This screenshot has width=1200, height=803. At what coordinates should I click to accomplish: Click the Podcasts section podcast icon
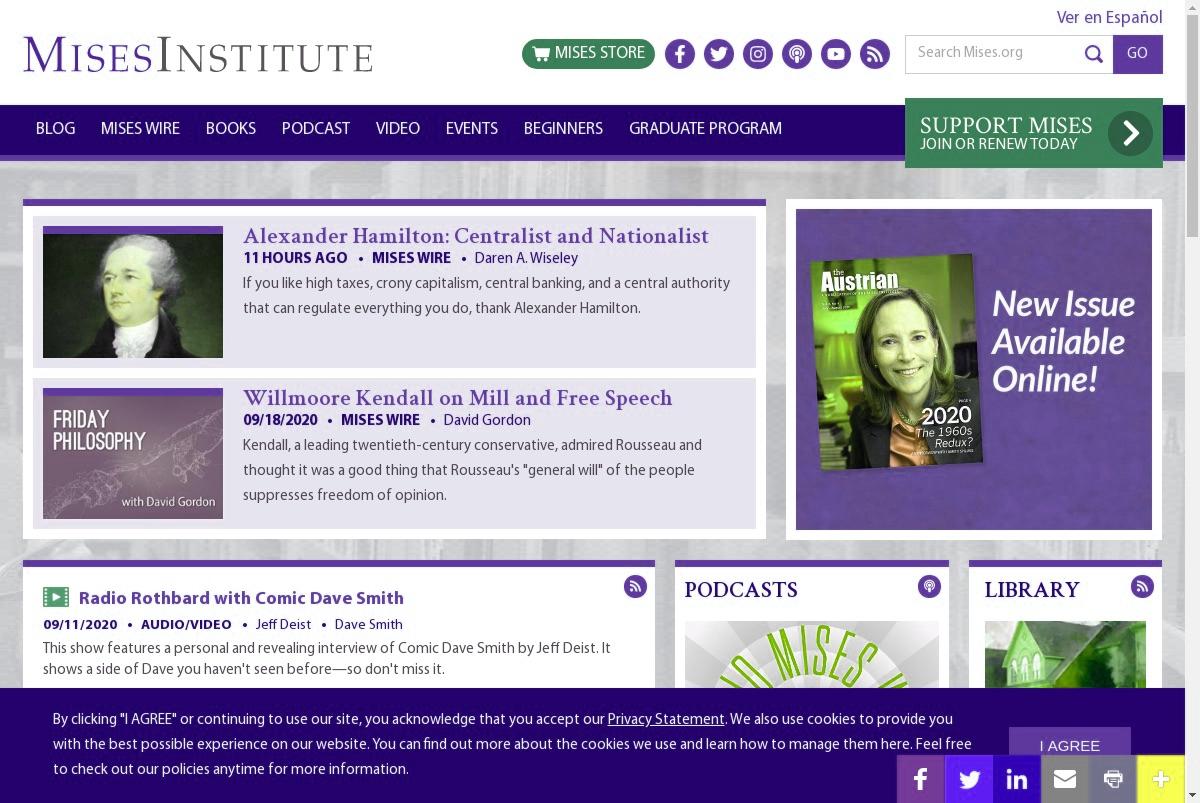929,587
